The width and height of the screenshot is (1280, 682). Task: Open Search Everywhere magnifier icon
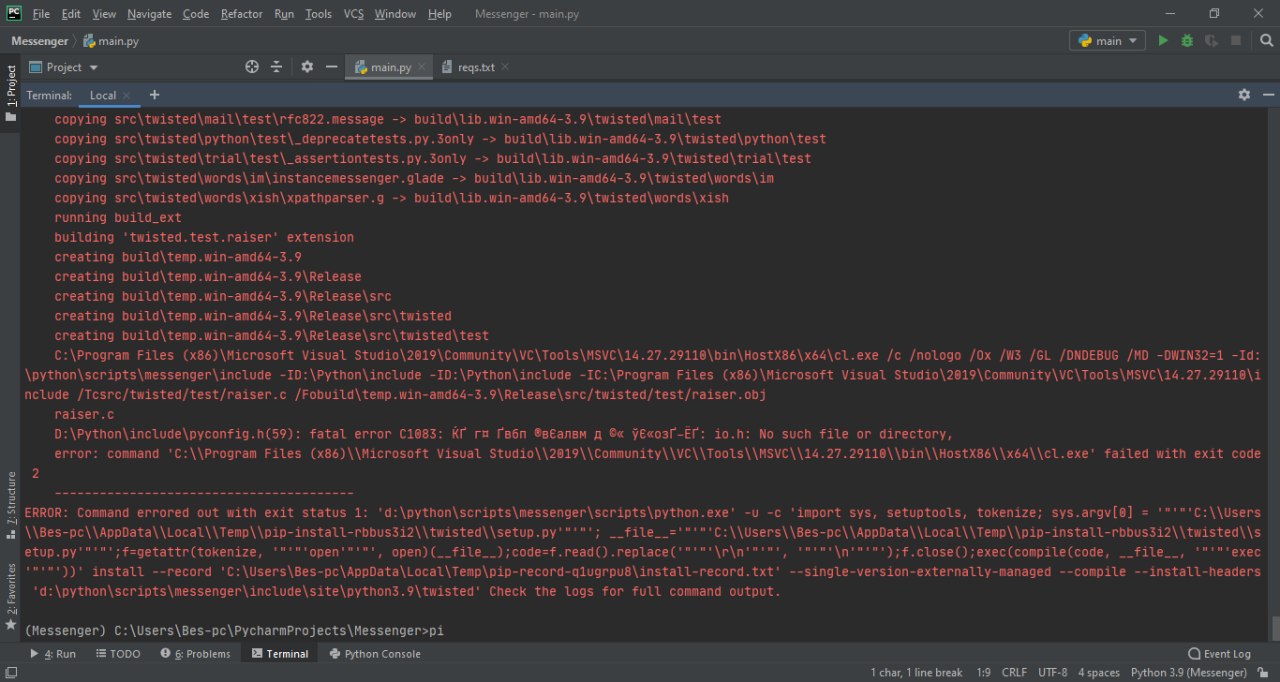point(1265,41)
